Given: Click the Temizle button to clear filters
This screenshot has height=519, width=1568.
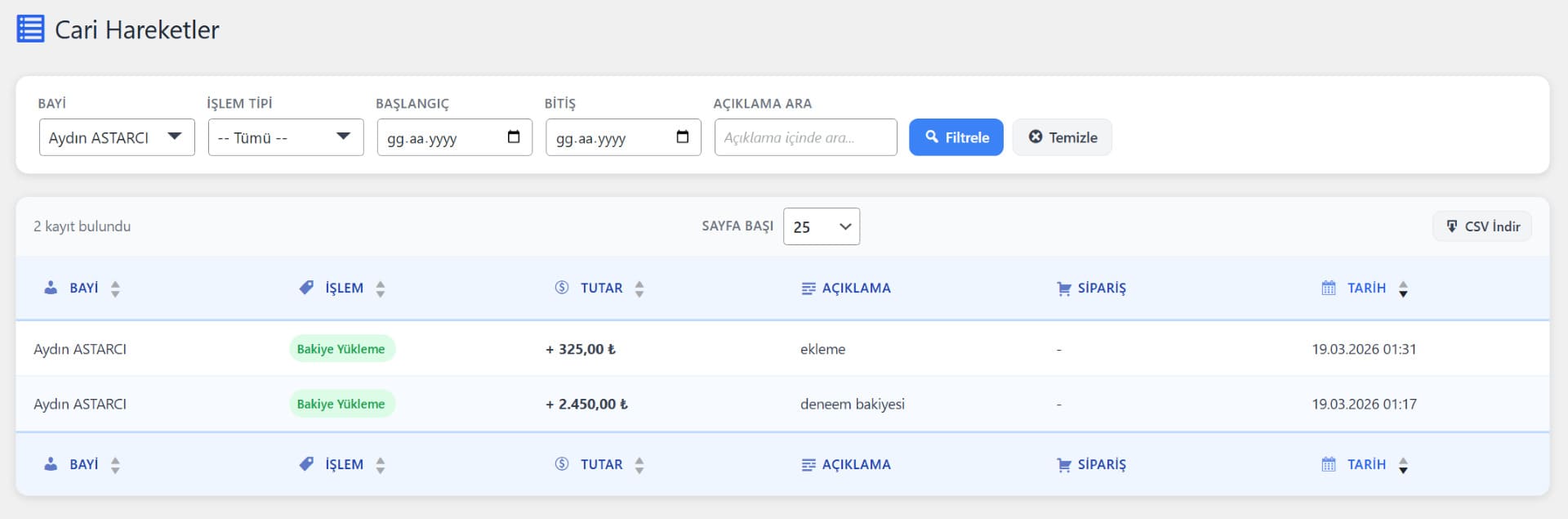Looking at the screenshot, I should (1062, 137).
